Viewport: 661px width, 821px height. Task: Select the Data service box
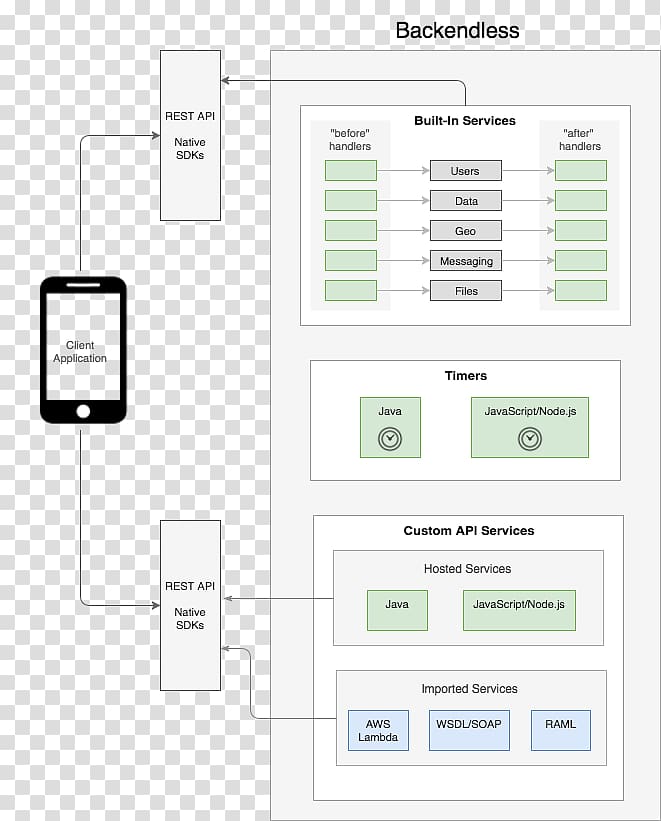(466, 201)
